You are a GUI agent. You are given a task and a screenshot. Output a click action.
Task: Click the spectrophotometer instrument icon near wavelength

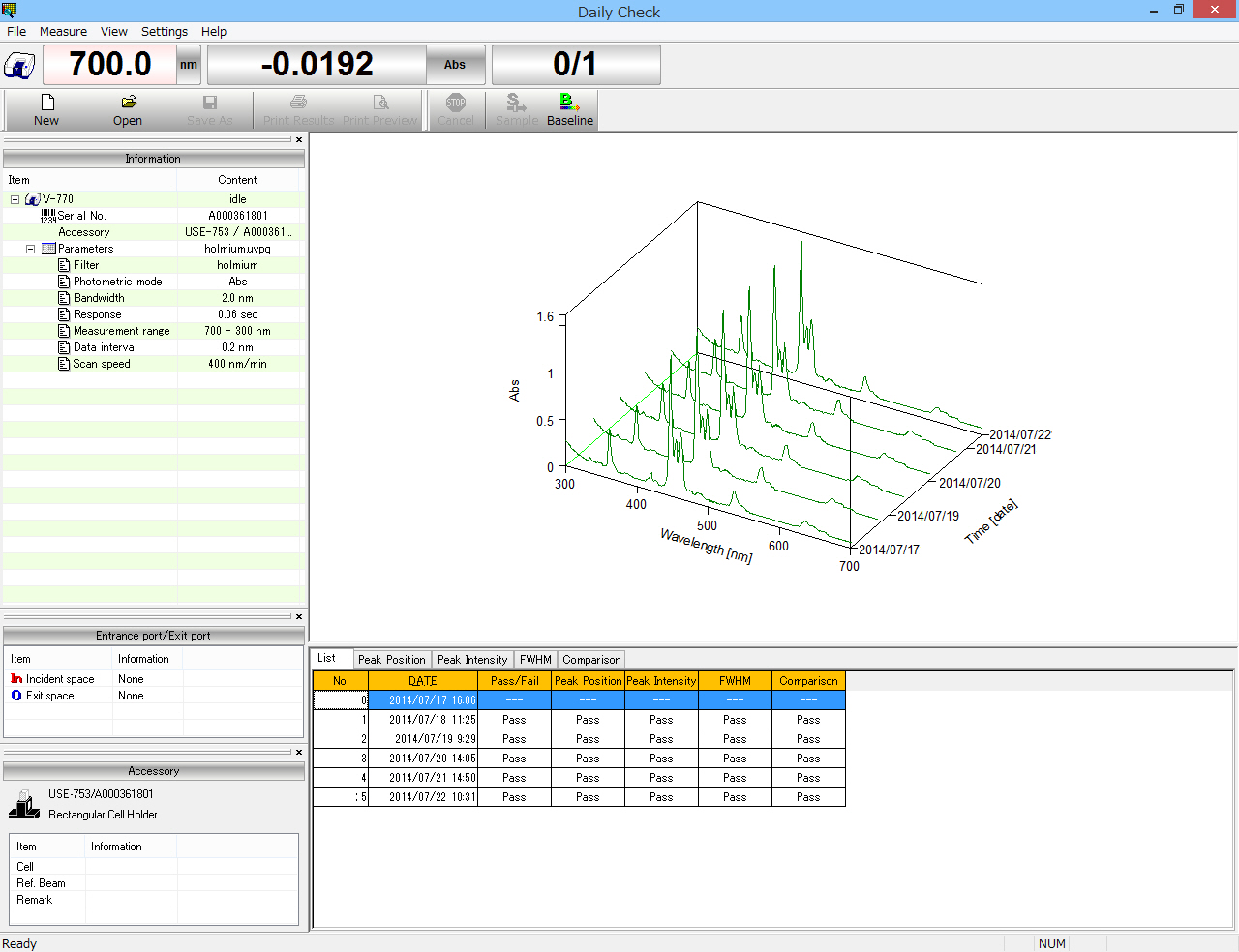click(19, 66)
